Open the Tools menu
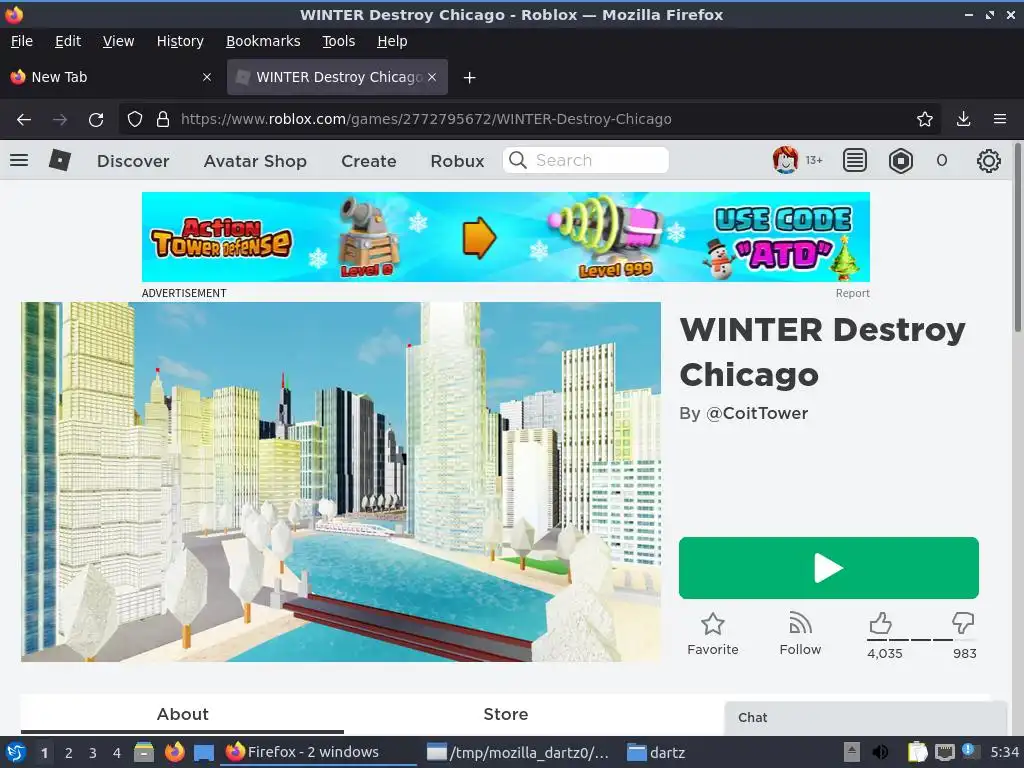1024x768 pixels. (339, 41)
